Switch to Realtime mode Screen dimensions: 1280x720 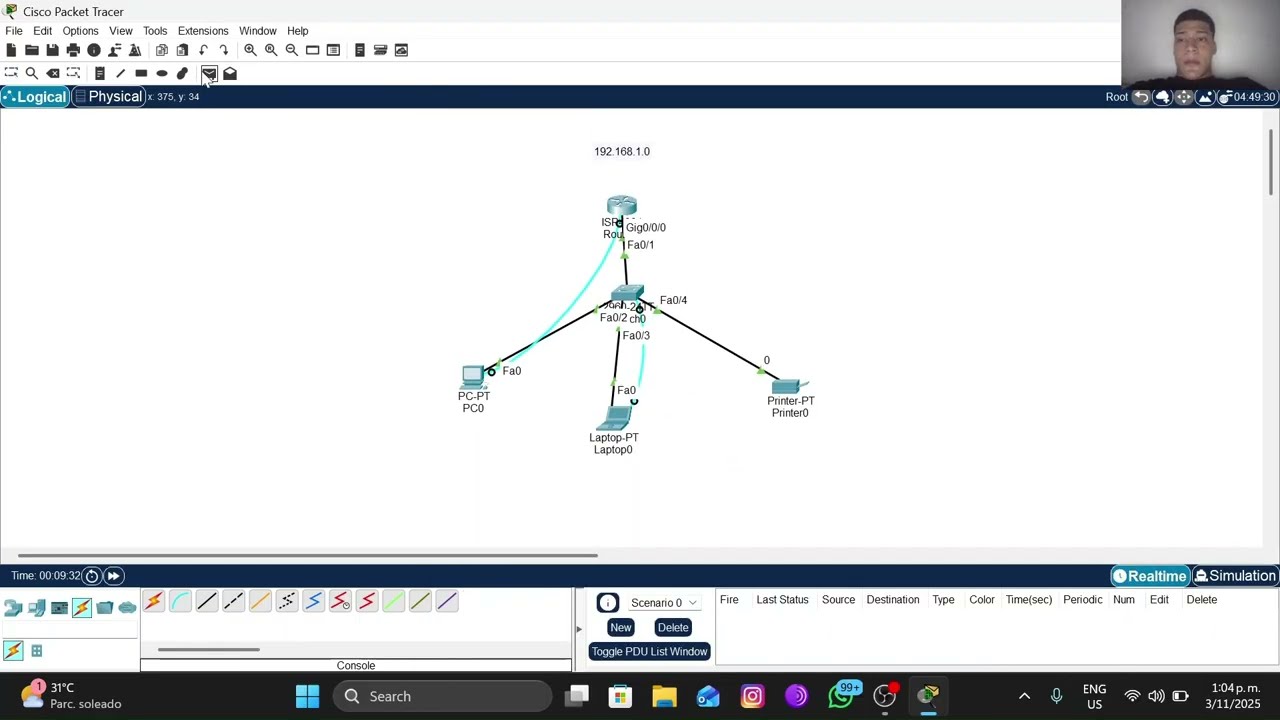(1150, 576)
